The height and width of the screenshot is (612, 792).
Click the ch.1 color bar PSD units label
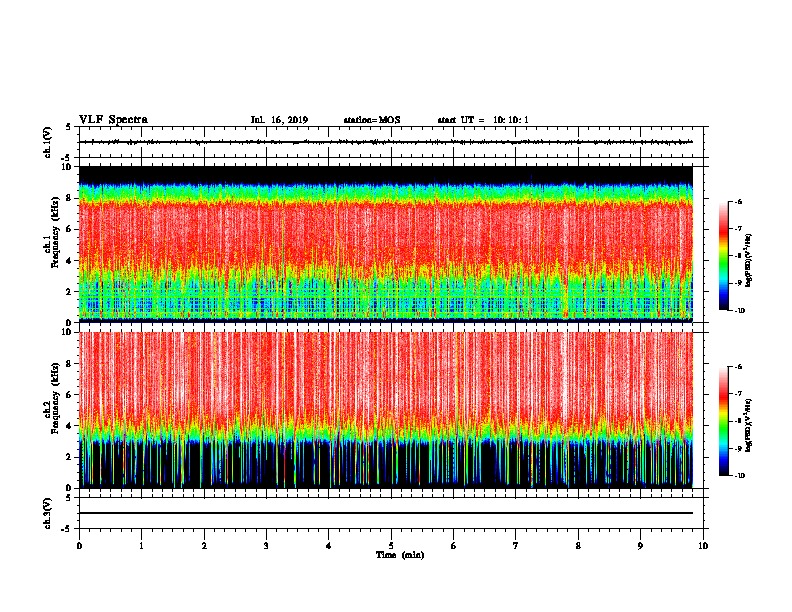(748, 261)
